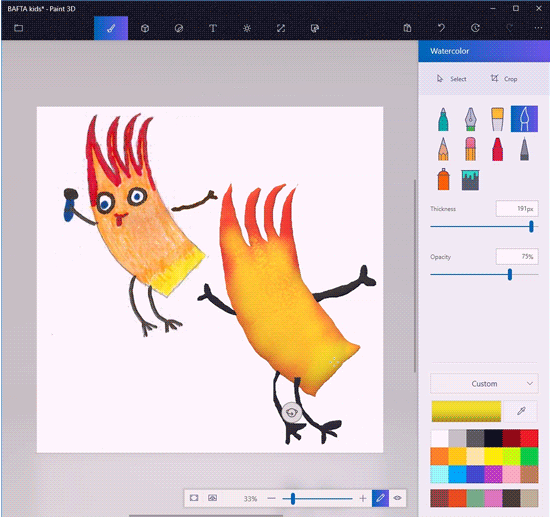Toggle the pencil draw mode button
Viewport: 550px width, 517px height.
(380, 498)
